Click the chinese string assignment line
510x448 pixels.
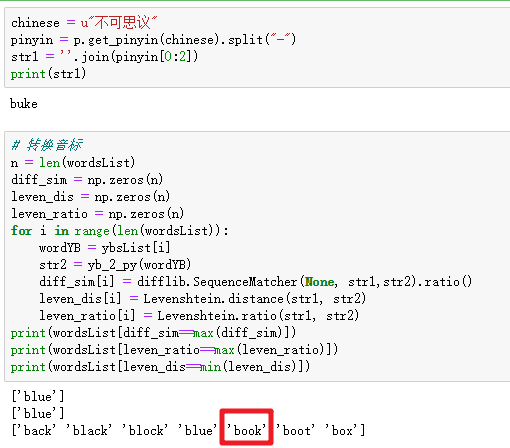pyautogui.click(x=84, y=23)
